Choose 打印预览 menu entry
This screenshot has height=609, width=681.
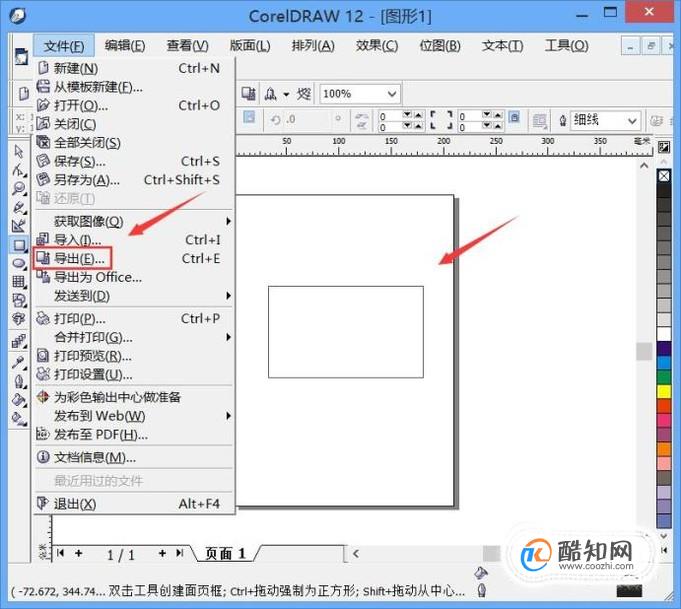pos(134,356)
